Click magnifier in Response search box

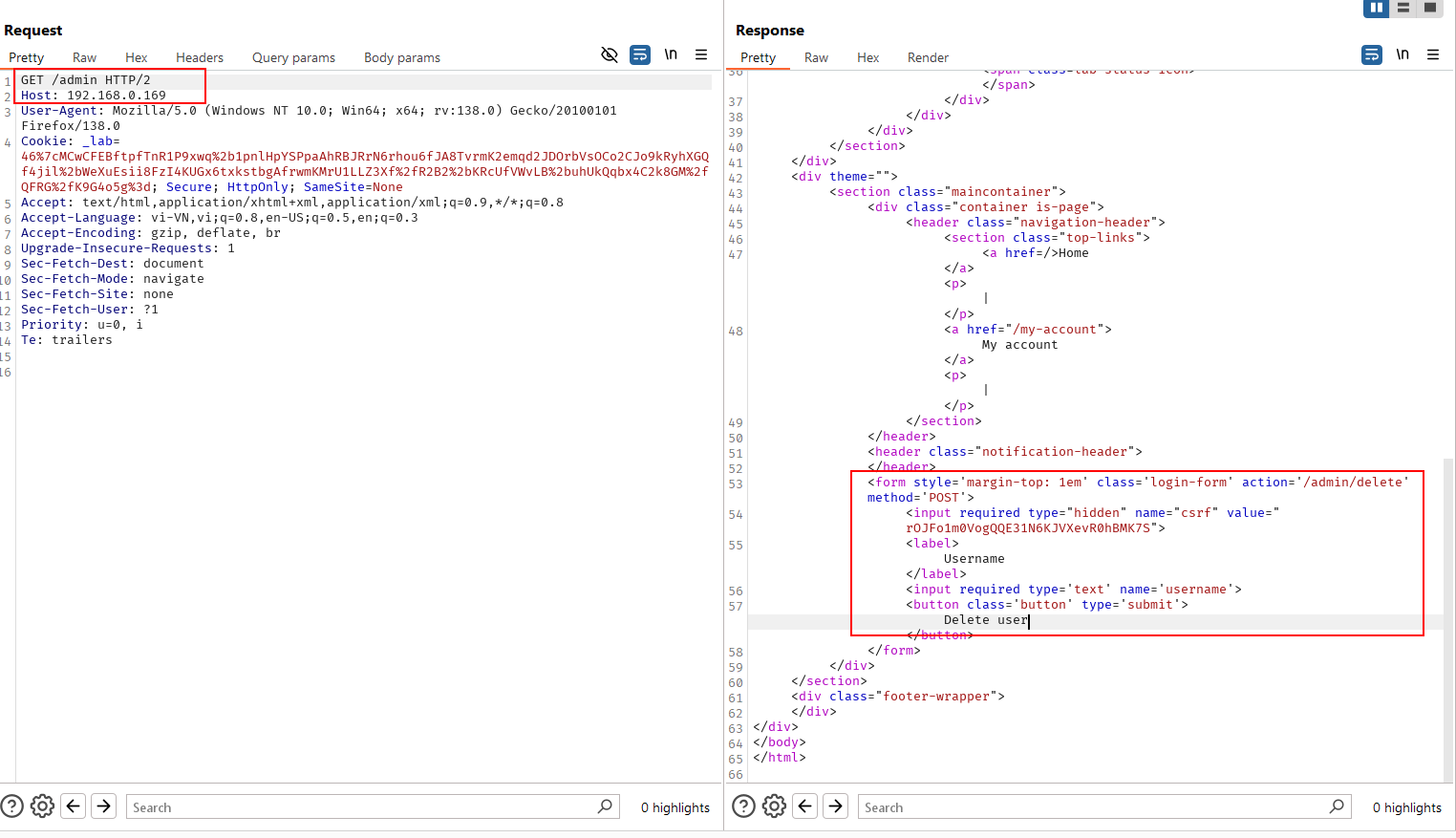[1337, 806]
